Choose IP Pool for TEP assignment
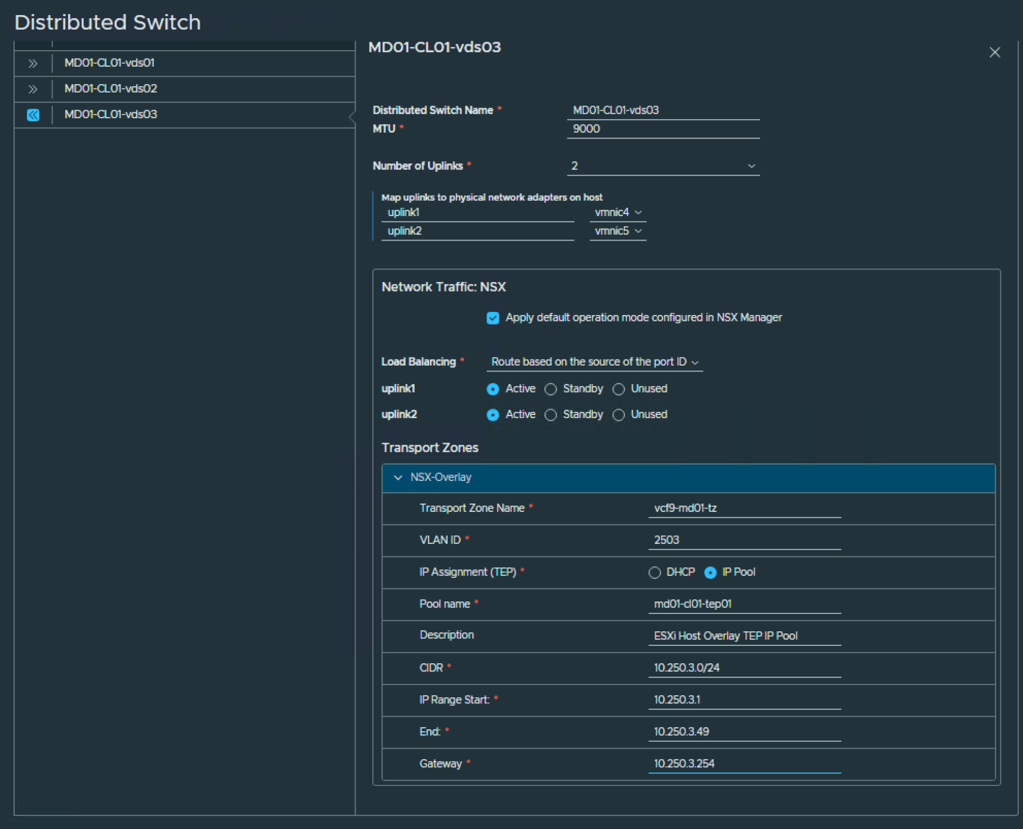This screenshot has height=829, width=1023. [711, 573]
